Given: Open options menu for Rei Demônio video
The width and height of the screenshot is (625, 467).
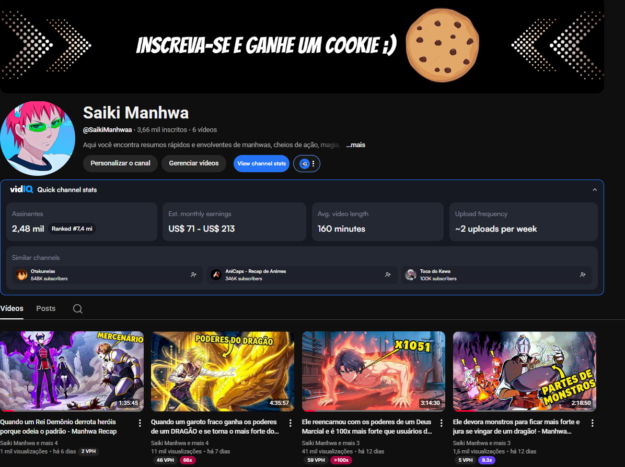Looking at the screenshot, I should click(x=140, y=423).
